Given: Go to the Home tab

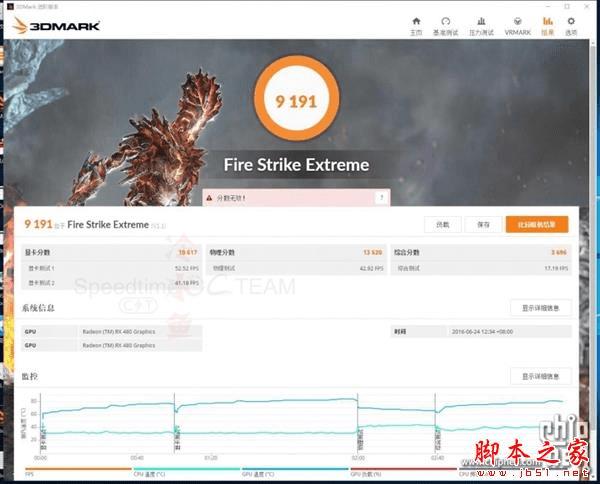Looking at the screenshot, I should (x=416, y=26).
